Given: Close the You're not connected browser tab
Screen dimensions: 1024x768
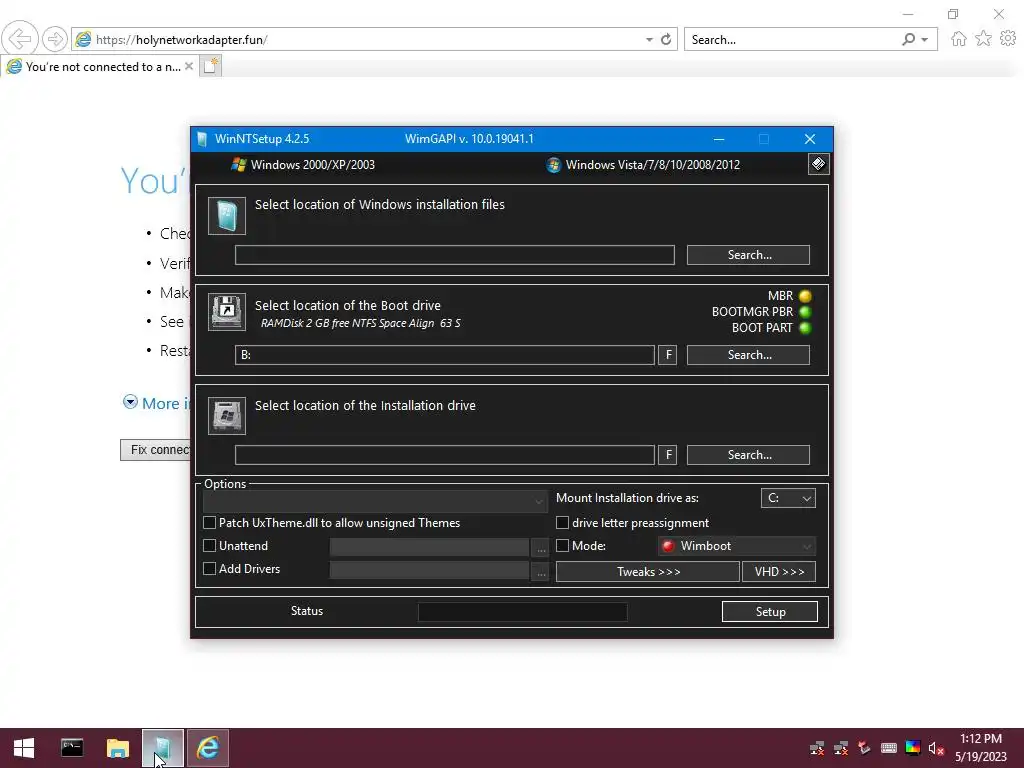Looking at the screenshot, I should coord(189,66).
